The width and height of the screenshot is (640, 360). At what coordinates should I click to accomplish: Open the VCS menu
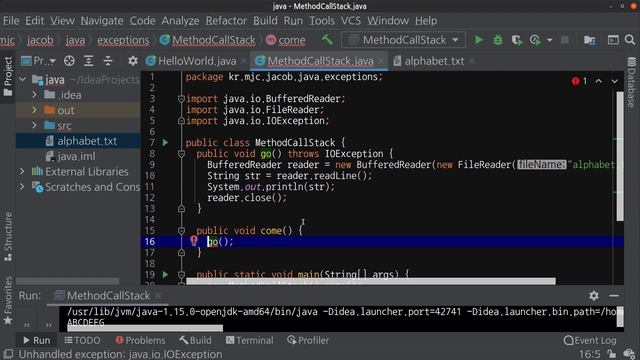tap(351, 20)
